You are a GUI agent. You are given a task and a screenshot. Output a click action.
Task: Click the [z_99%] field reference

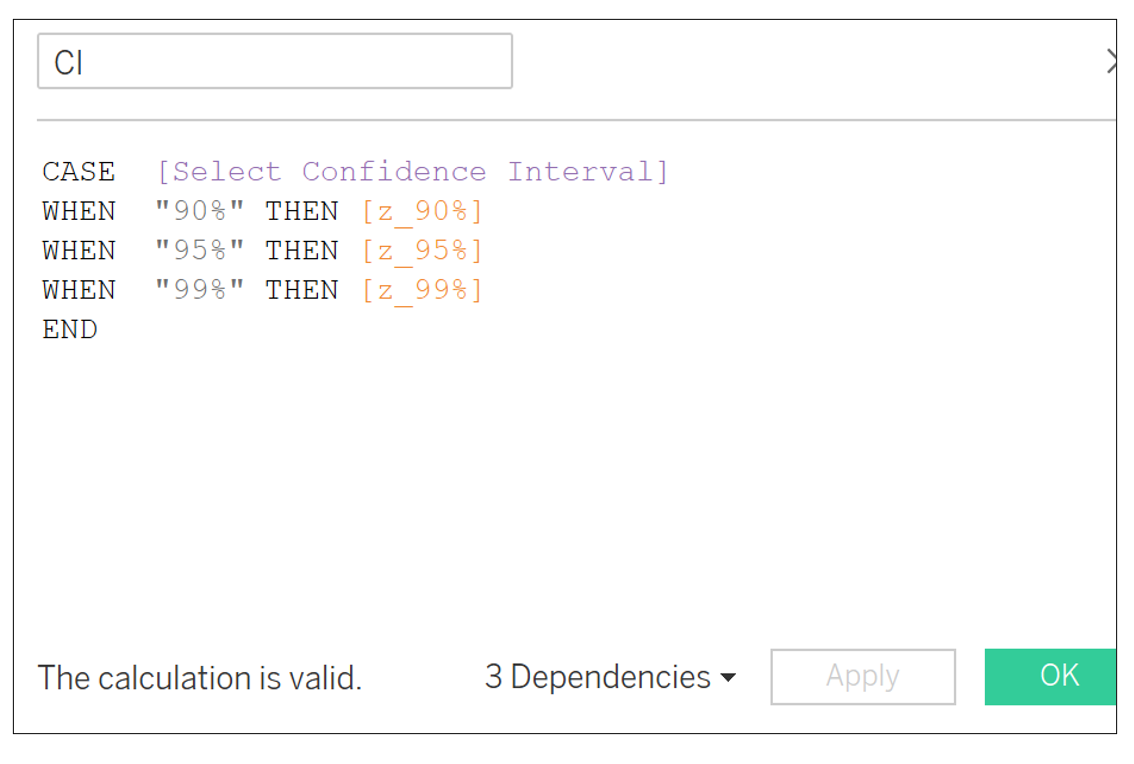(422, 290)
